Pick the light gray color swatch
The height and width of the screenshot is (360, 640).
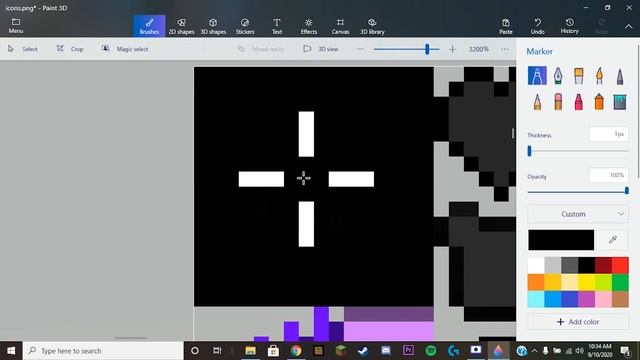tap(553, 265)
